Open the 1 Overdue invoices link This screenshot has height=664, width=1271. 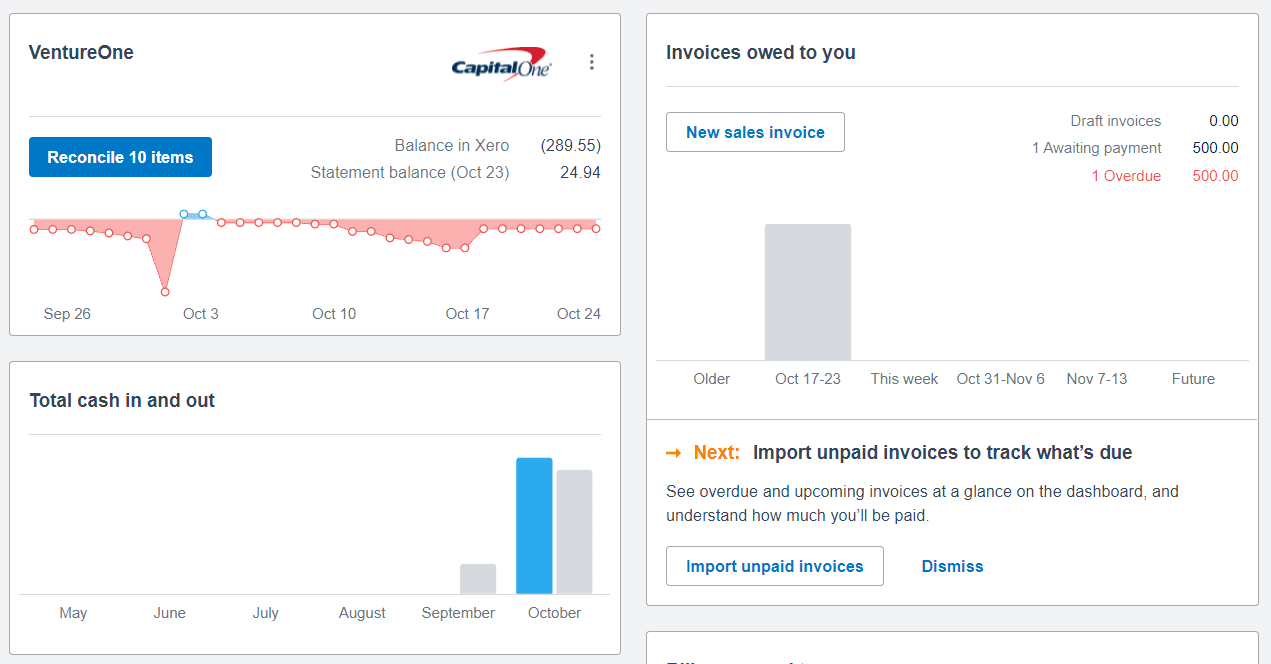click(x=1126, y=176)
